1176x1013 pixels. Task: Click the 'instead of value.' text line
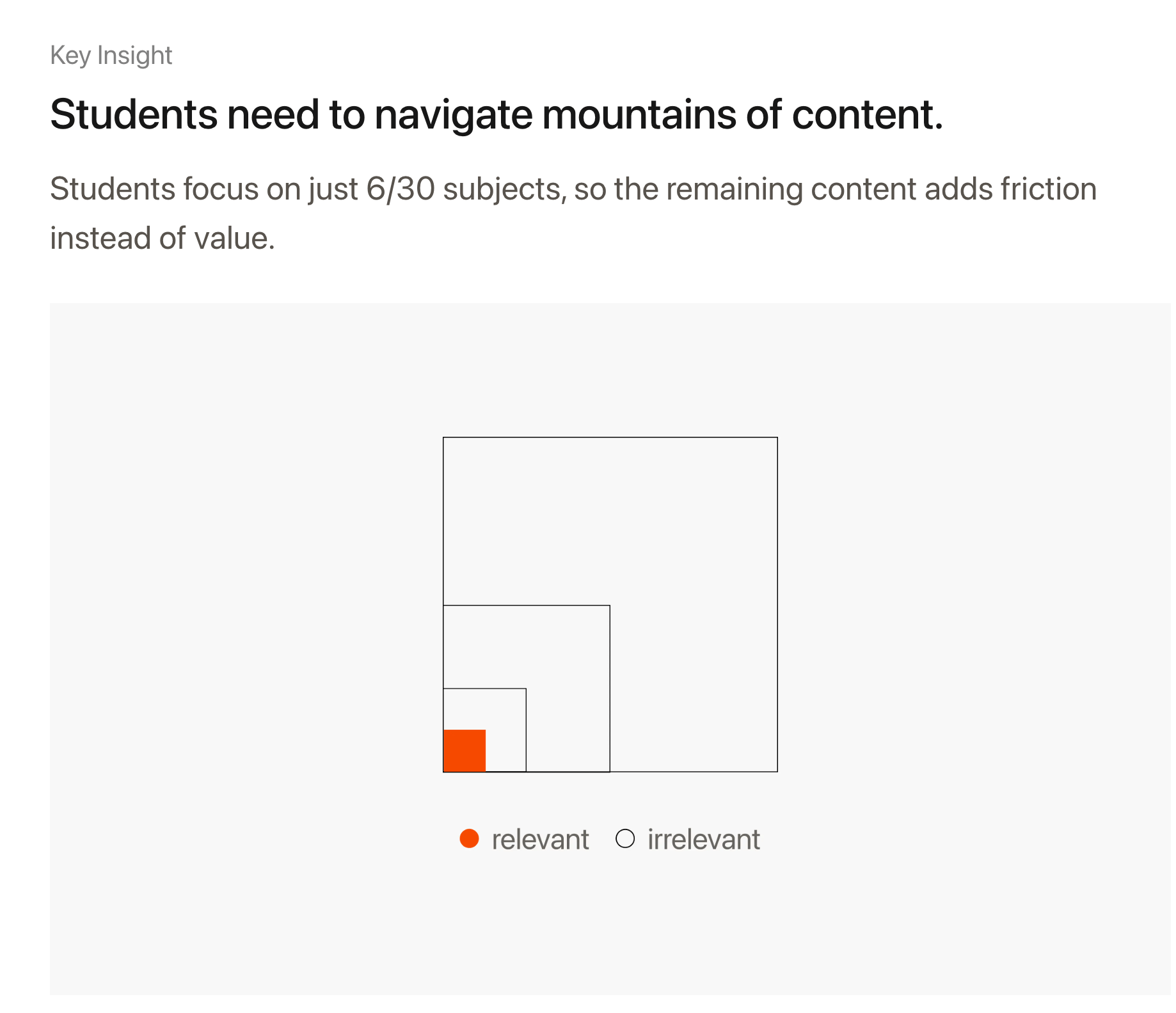(162, 239)
